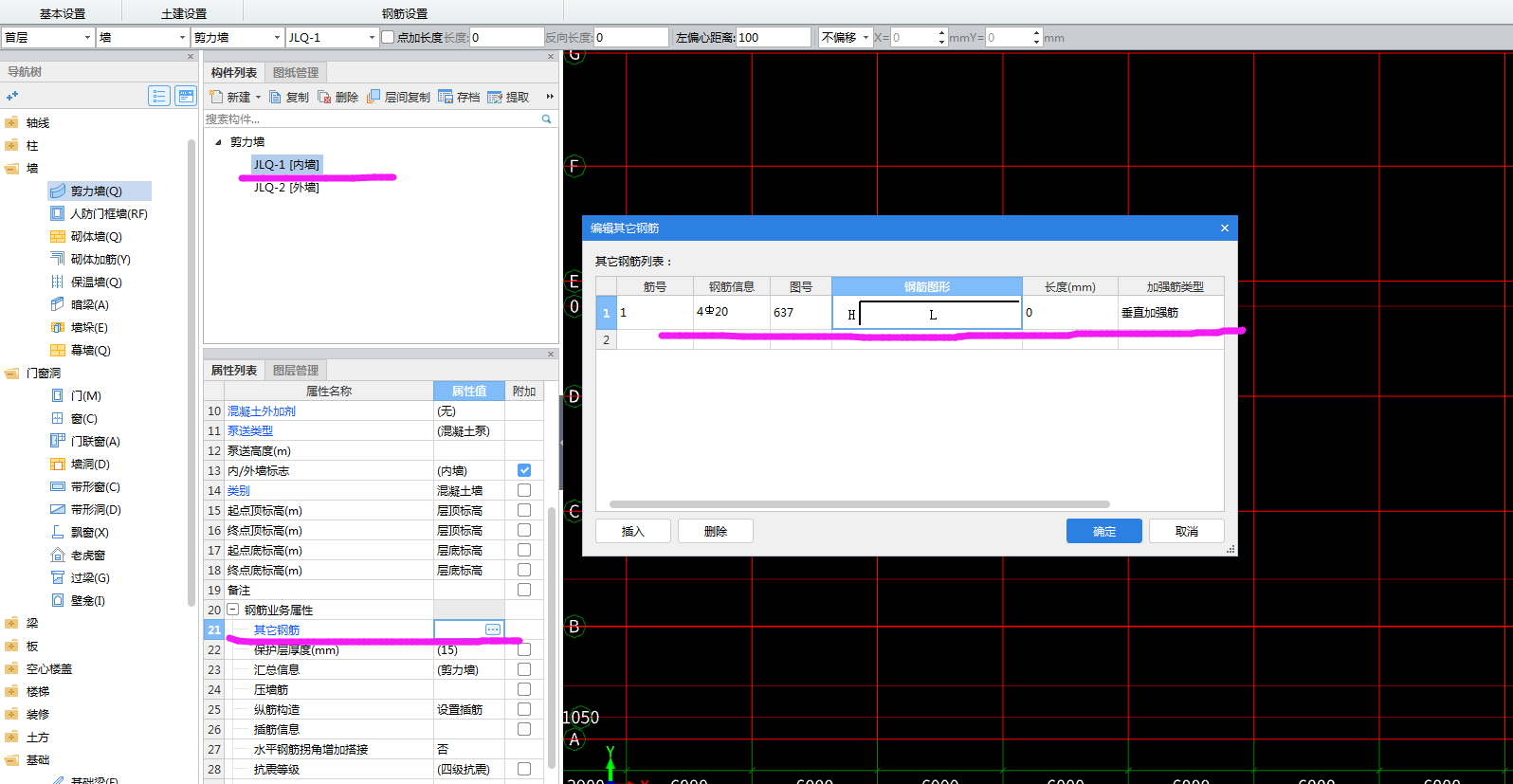Select the 砌体墙(Q) masonry wall icon
Image resolution: width=1513 pixels, height=784 pixels.
[58, 236]
